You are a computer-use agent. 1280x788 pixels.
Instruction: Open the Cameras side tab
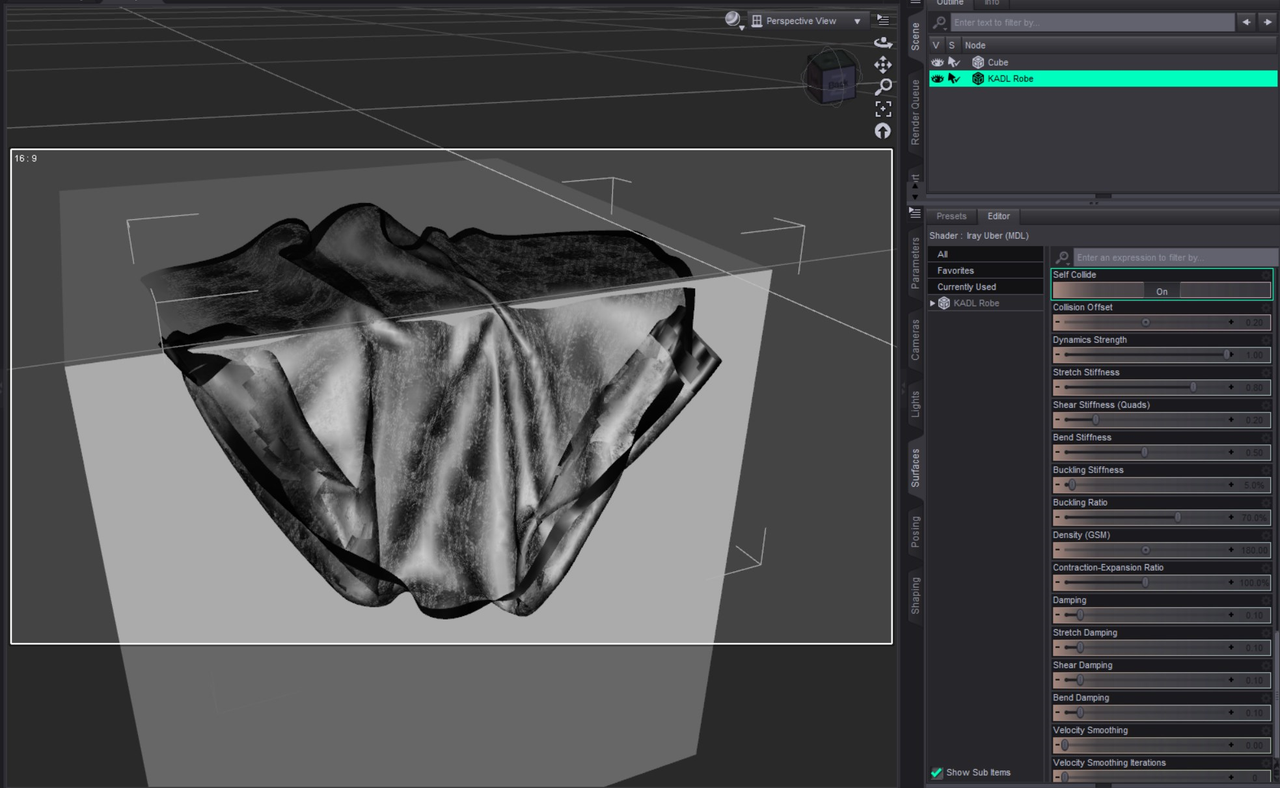[915, 340]
